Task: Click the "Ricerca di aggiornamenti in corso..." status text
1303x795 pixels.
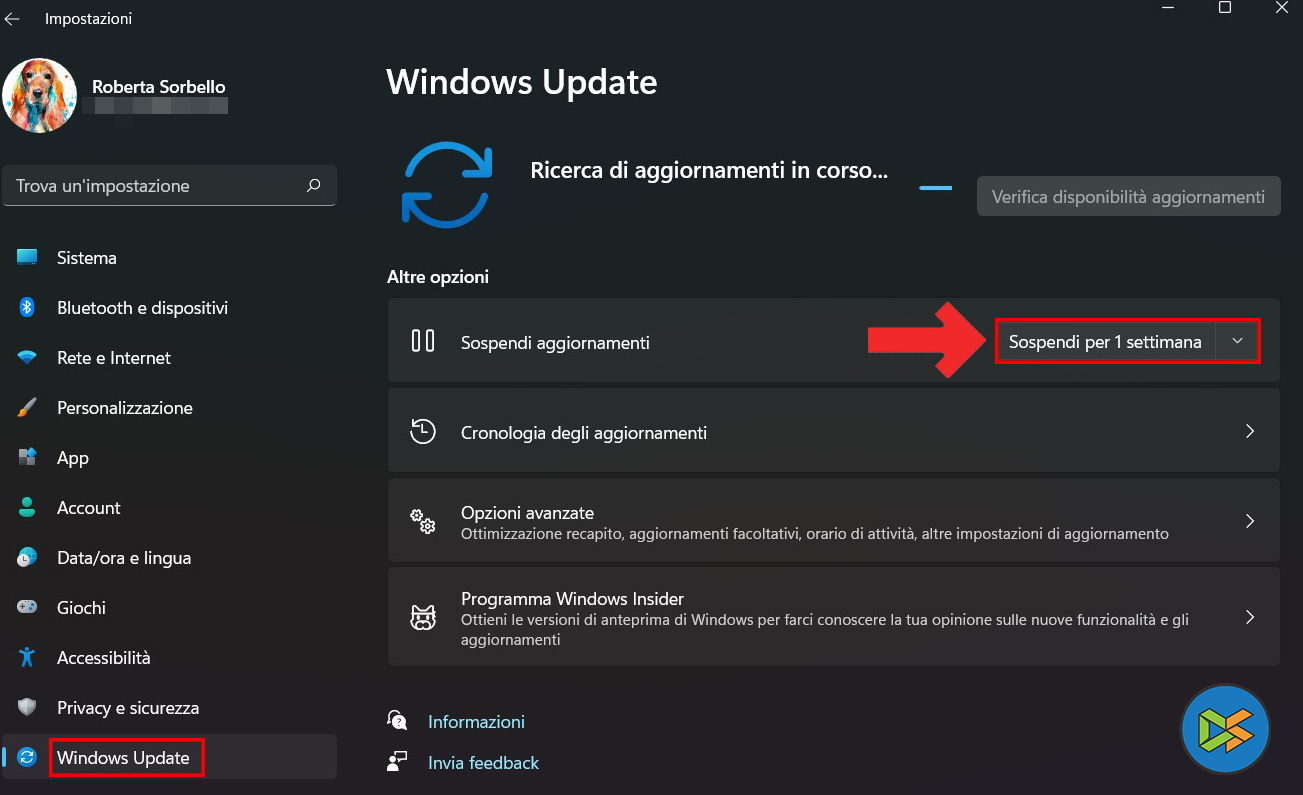Action: 709,170
